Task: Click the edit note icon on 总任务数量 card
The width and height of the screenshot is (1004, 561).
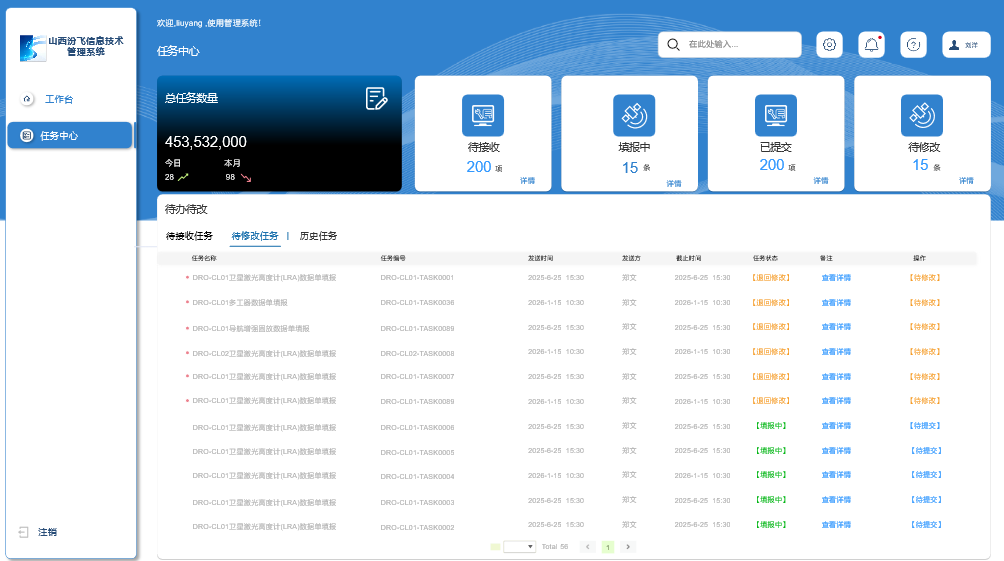Action: 376,98
